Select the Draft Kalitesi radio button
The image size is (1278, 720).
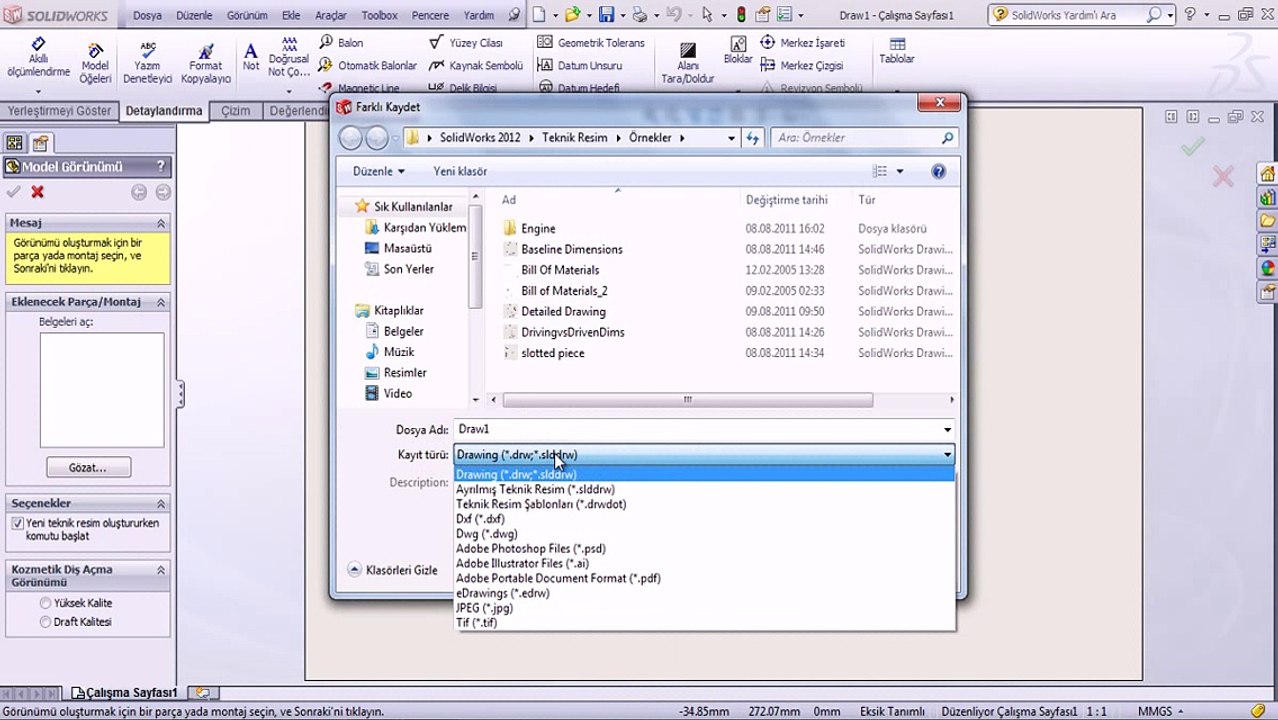coord(45,622)
